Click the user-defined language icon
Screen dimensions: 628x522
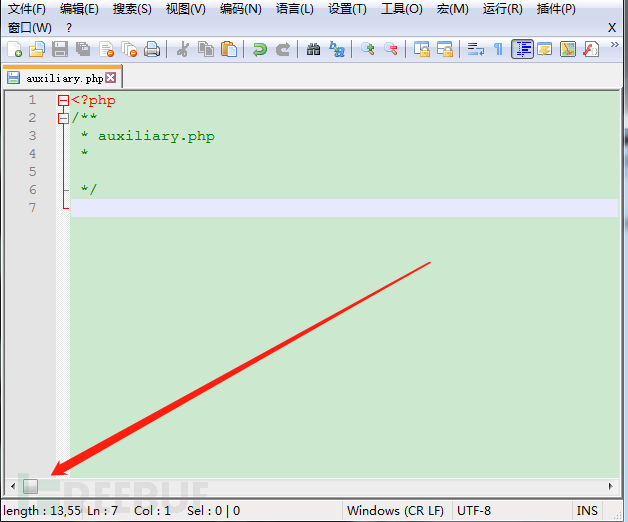[545, 50]
